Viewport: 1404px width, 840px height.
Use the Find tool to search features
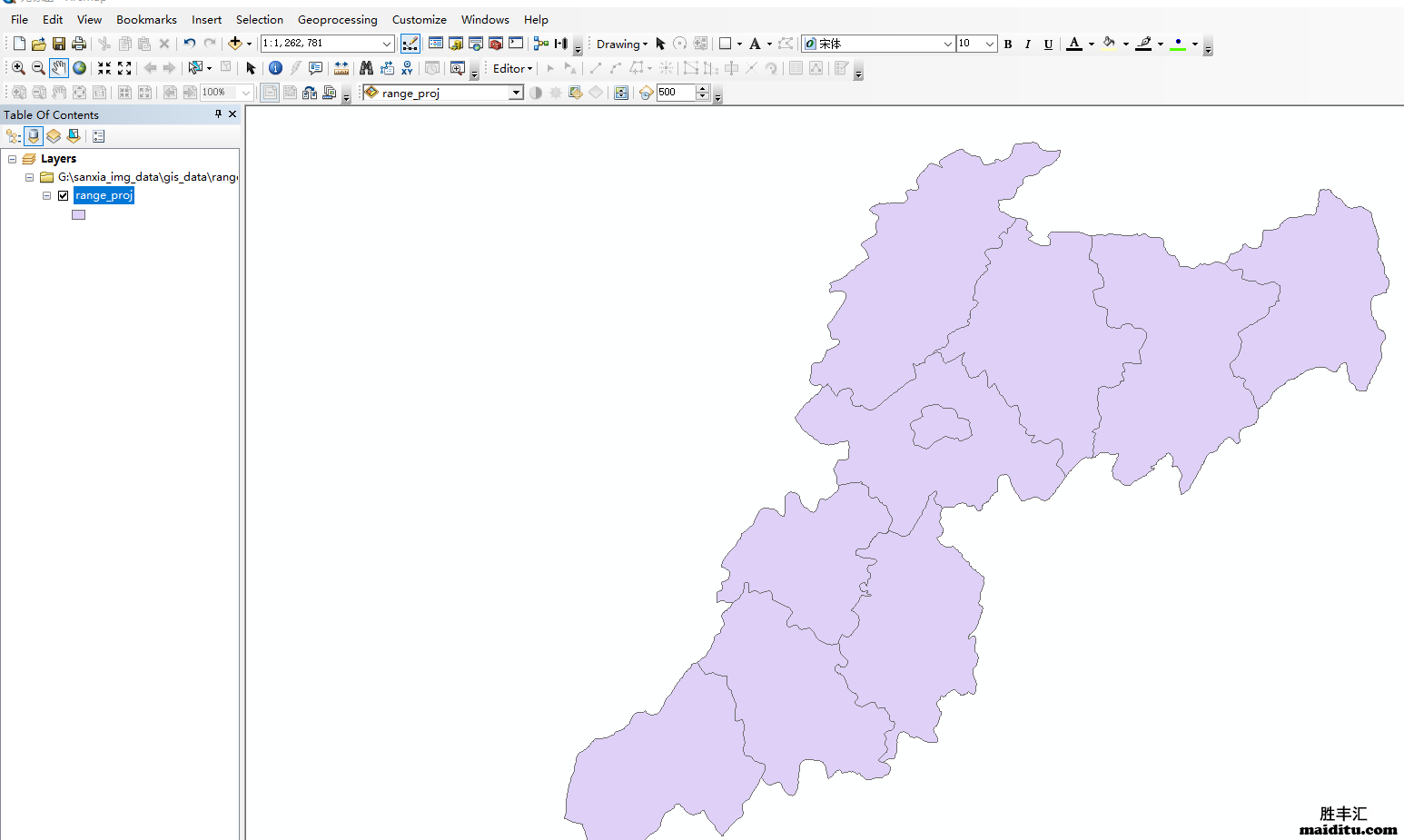coord(366,67)
